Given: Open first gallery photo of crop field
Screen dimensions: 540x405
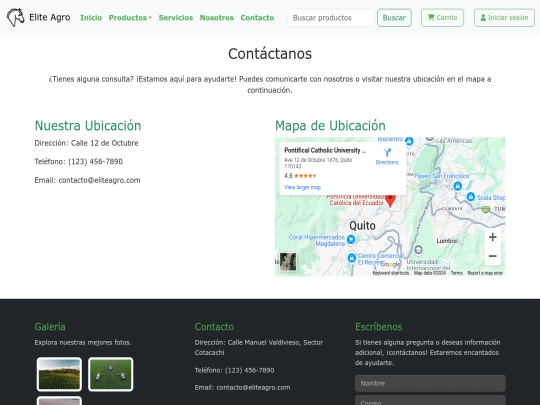Looking at the screenshot, I should 59,374.
